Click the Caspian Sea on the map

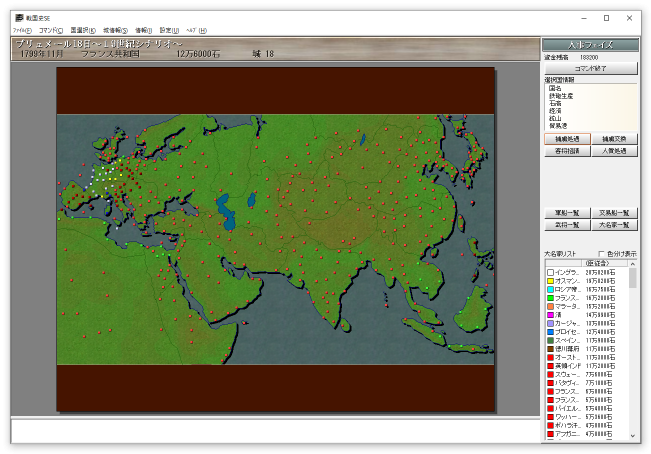pos(230,211)
